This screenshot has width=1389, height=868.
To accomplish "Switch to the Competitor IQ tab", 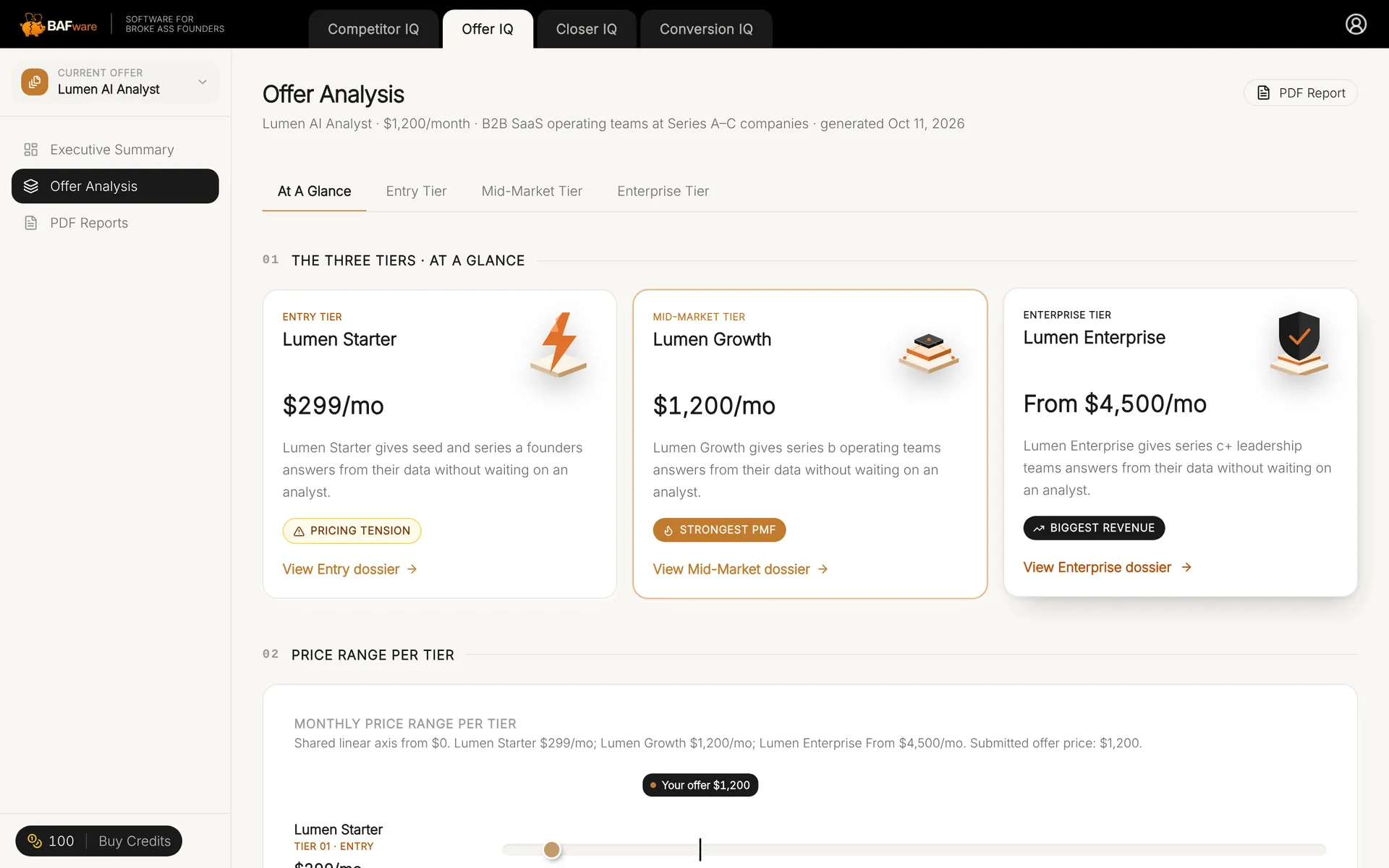I will point(373,29).
